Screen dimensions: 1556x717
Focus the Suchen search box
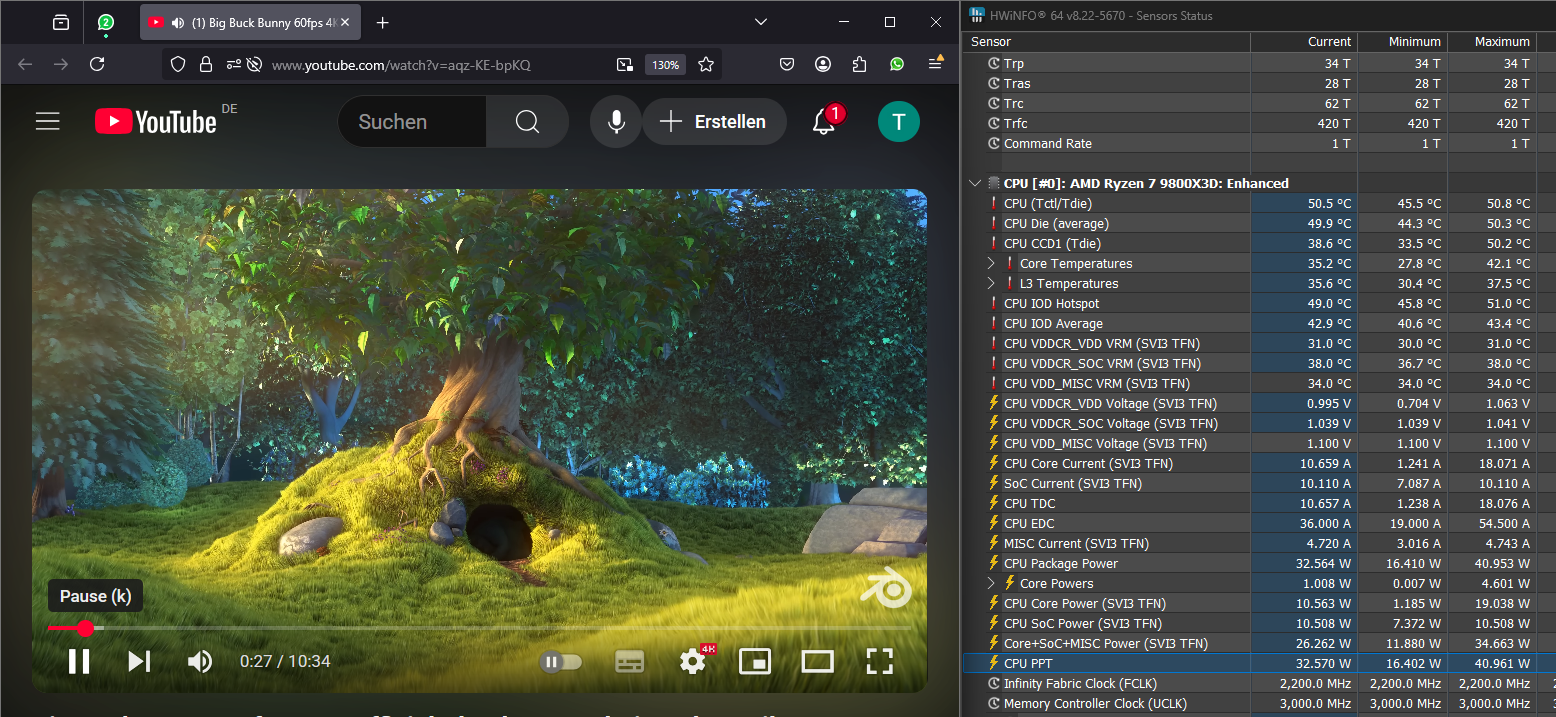412,122
